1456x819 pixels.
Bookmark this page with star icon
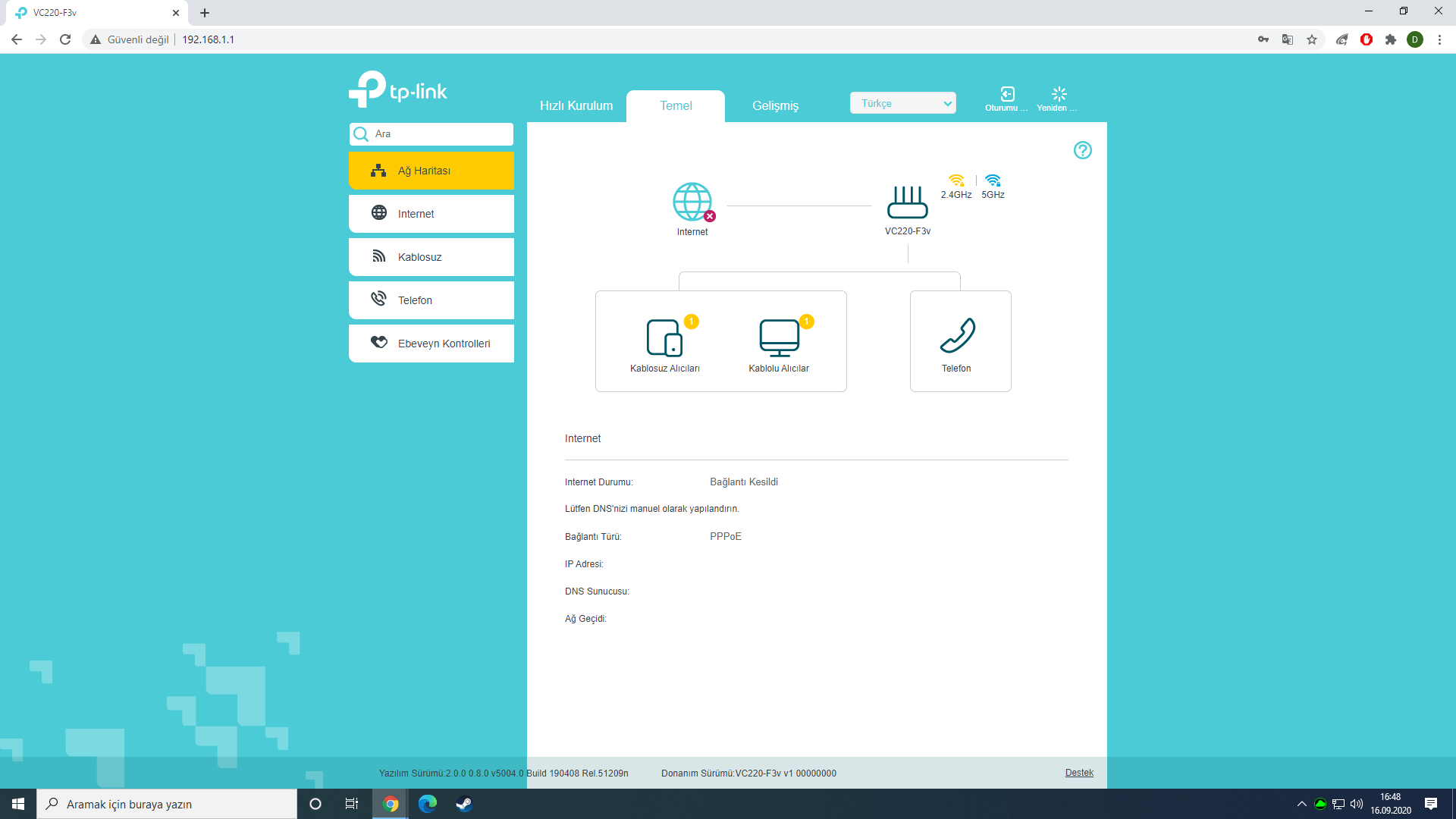click(1311, 39)
